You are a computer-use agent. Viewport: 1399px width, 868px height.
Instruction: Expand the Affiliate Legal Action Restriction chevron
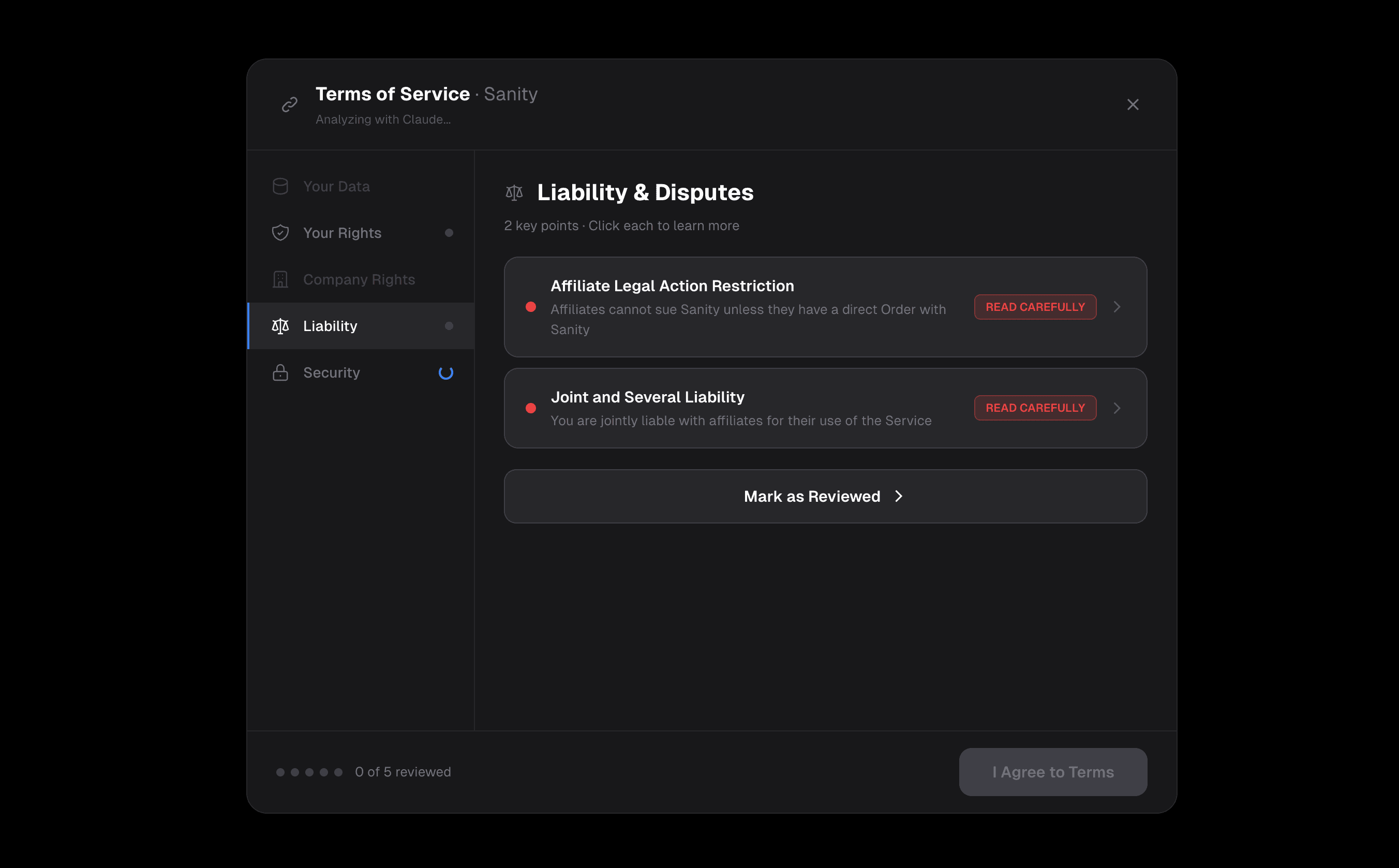pyautogui.click(x=1117, y=307)
